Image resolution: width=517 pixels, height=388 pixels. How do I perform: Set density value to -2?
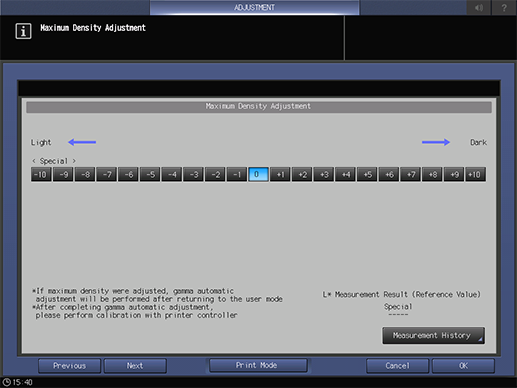point(215,174)
